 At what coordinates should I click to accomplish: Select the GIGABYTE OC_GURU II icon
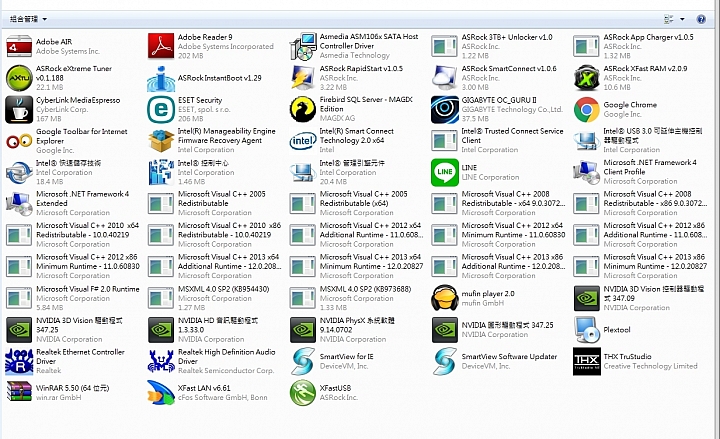tap(444, 109)
